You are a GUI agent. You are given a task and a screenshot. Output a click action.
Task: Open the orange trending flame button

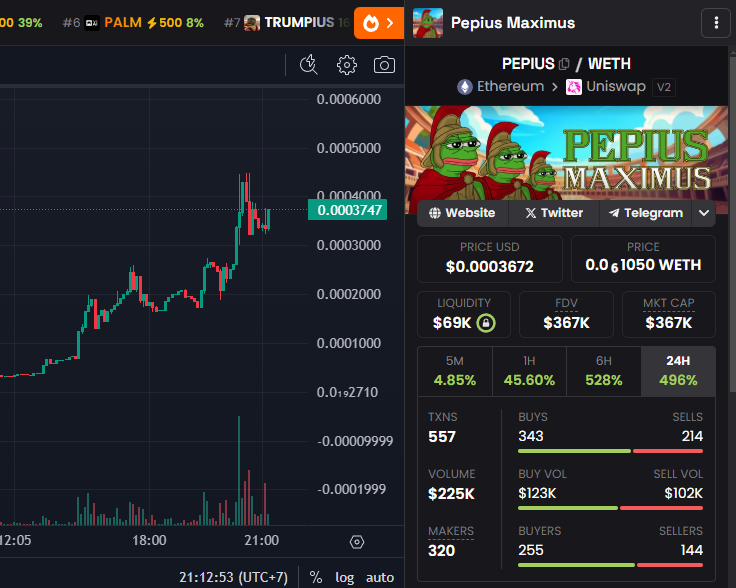click(379, 23)
